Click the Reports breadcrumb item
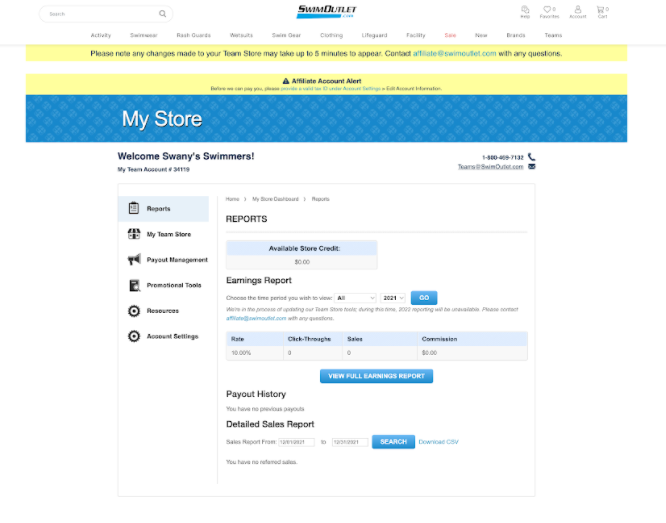The width and height of the screenshot is (666, 523). (320, 199)
